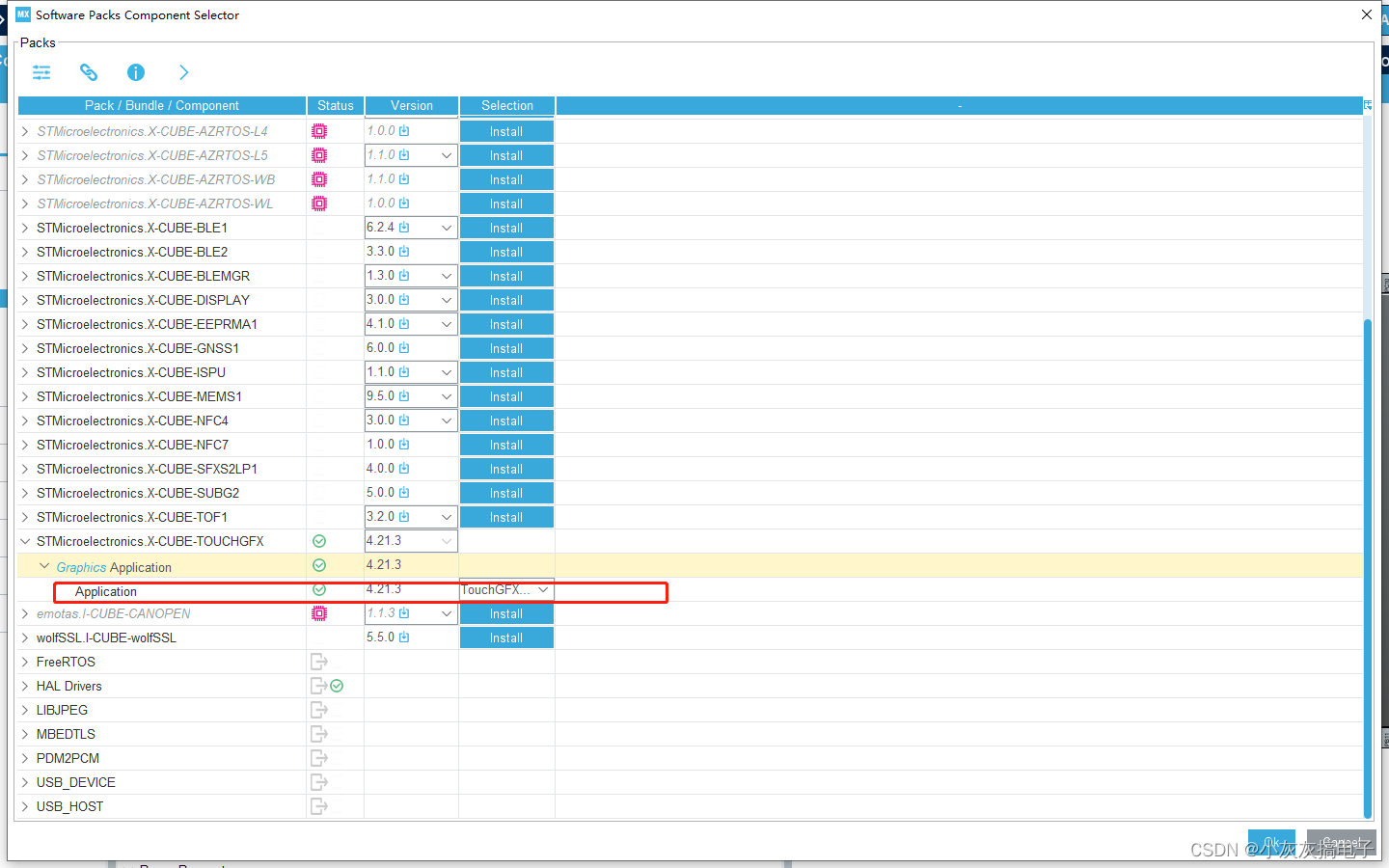This screenshot has width=1389, height=868.
Task: Install the X-CUBE-NFC4 pack
Action: [506, 420]
